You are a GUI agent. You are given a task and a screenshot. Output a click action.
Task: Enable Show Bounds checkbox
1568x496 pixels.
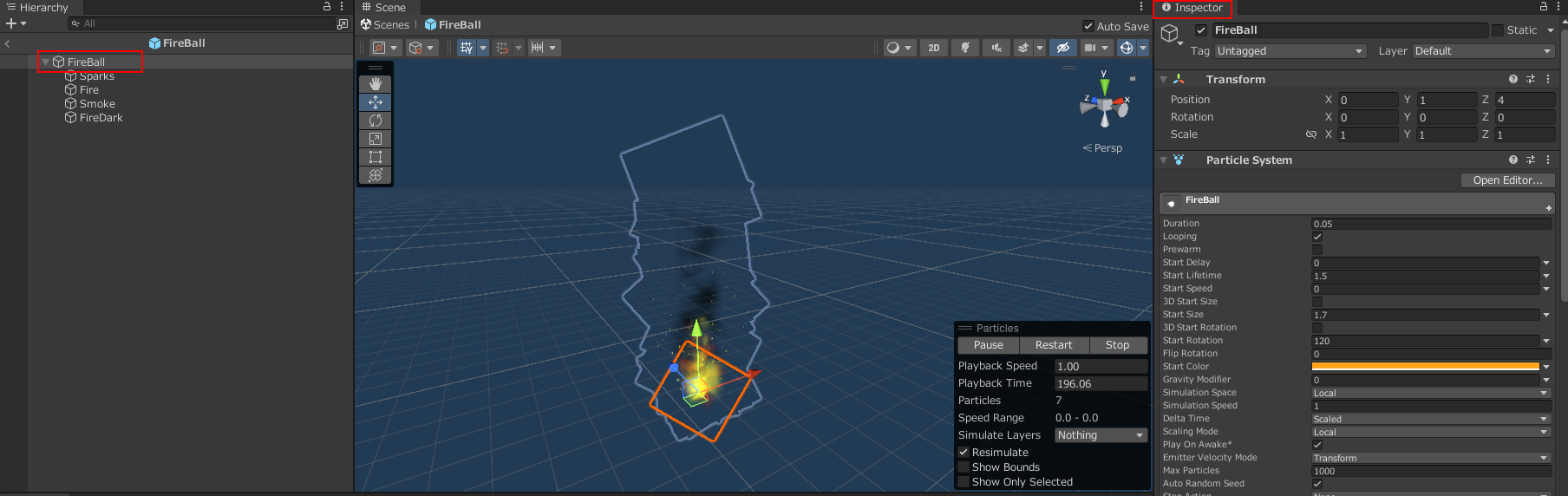[x=963, y=467]
